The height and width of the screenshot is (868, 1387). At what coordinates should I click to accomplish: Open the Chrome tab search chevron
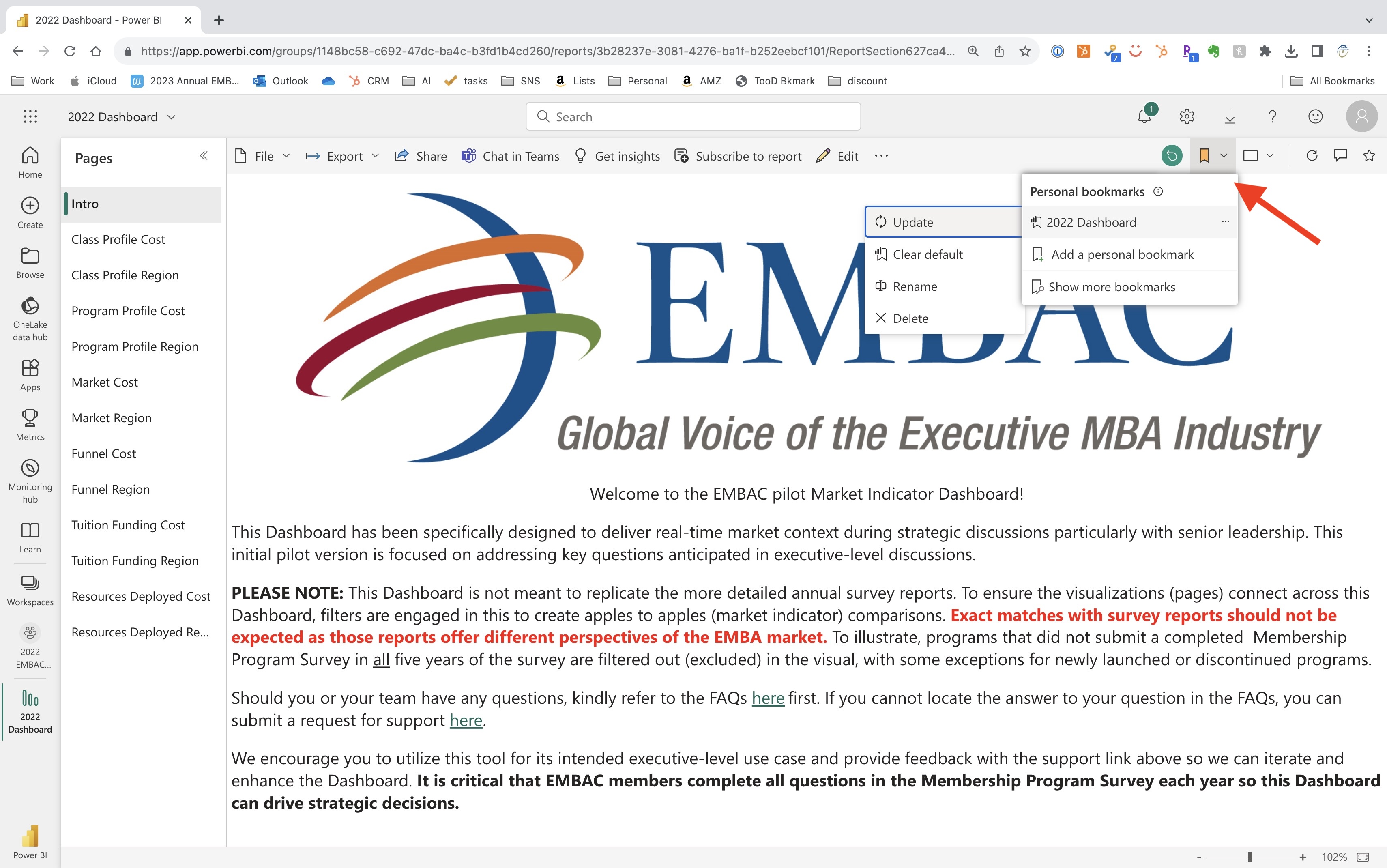coord(1369,20)
